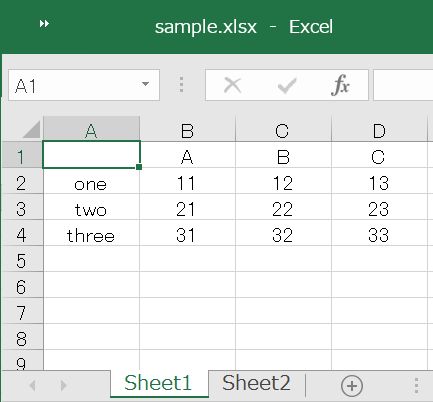Click the sheet tab bar splitter dots

416,386
